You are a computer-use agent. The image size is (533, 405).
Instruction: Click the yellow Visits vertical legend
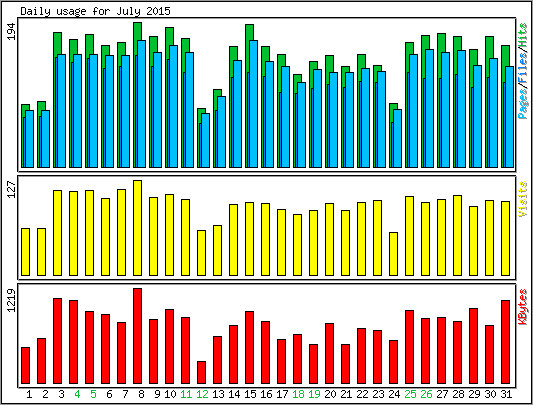[523, 199]
